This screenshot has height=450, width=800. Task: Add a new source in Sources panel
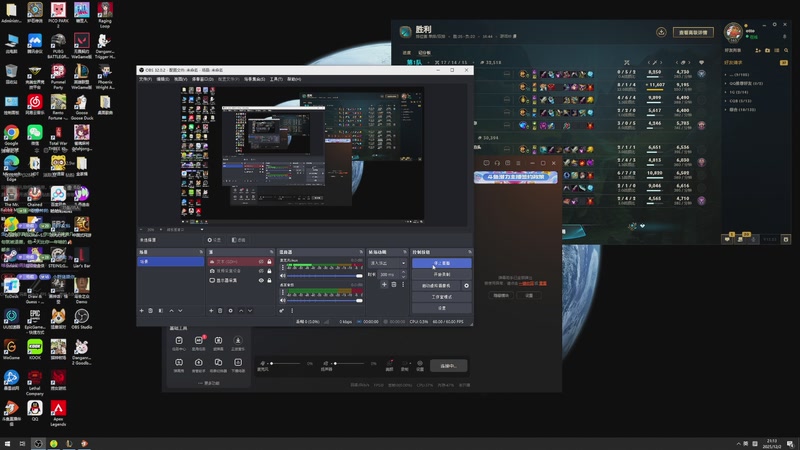click(x=211, y=311)
